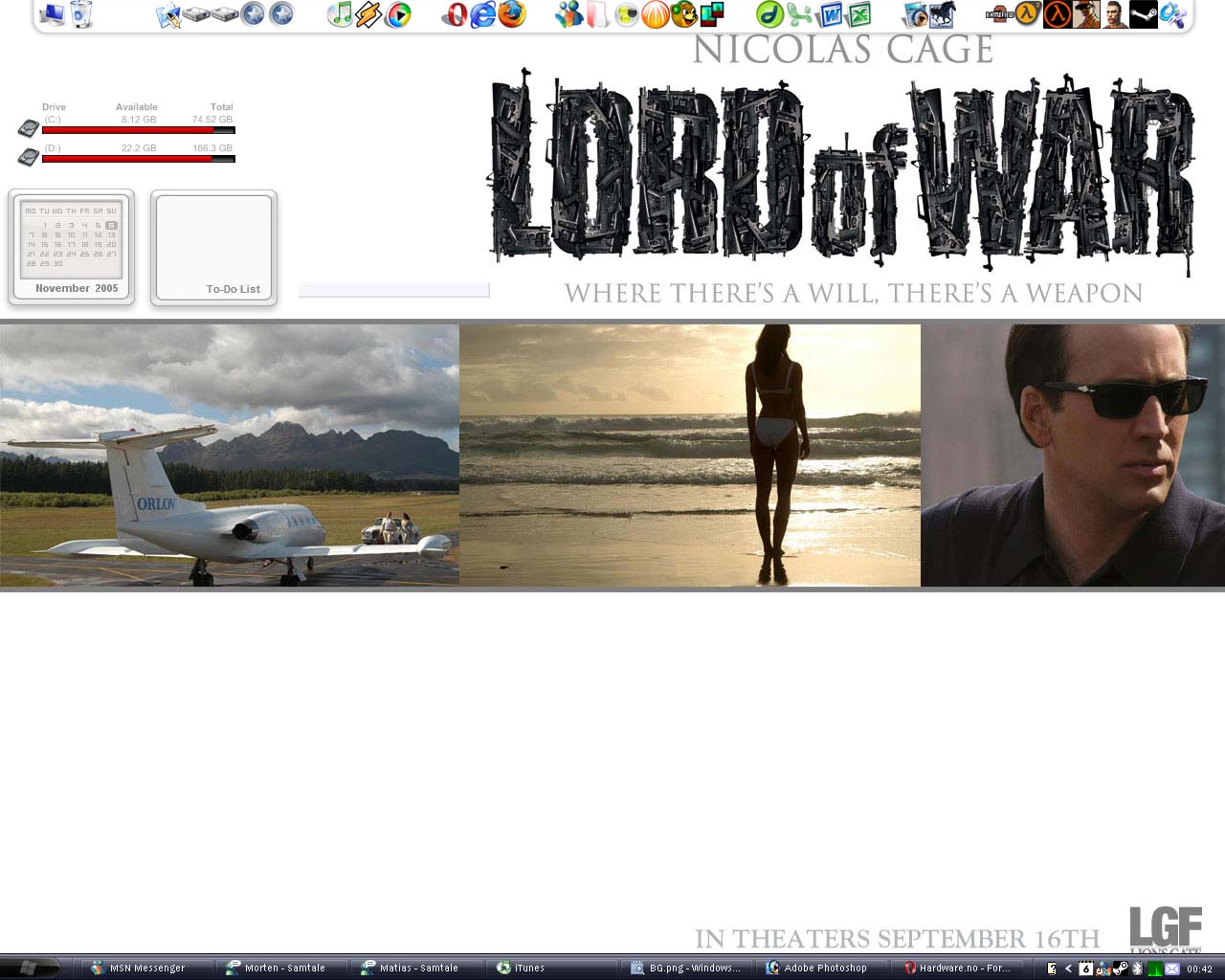Open My Computer from the dock
The height and width of the screenshot is (980, 1225).
click(x=52, y=14)
